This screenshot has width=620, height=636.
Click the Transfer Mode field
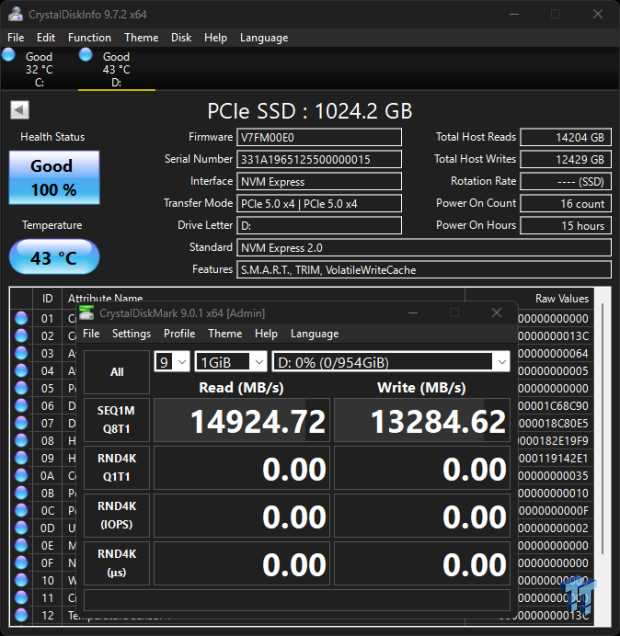(x=319, y=204)
